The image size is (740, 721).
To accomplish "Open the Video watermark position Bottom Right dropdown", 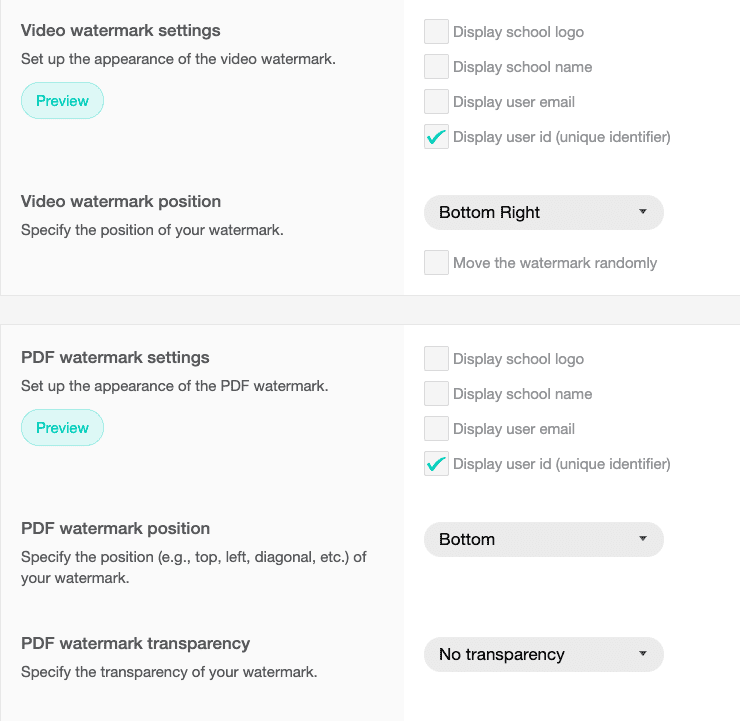I will click(x=544, y=212).
